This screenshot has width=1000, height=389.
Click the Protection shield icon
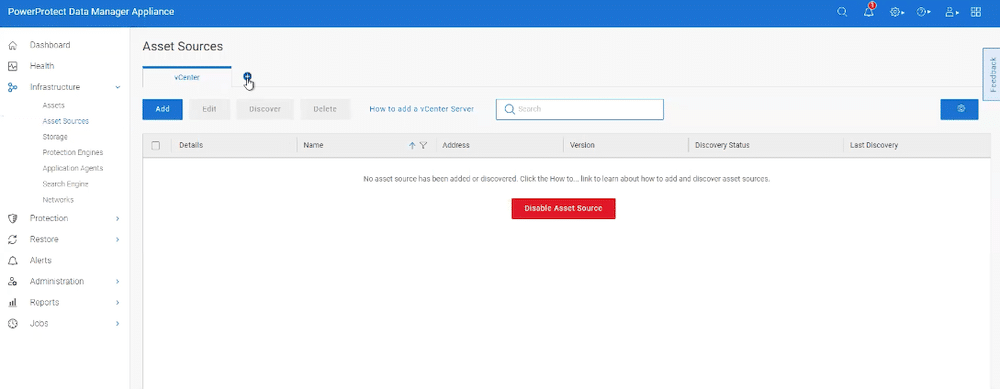point(12,219)
